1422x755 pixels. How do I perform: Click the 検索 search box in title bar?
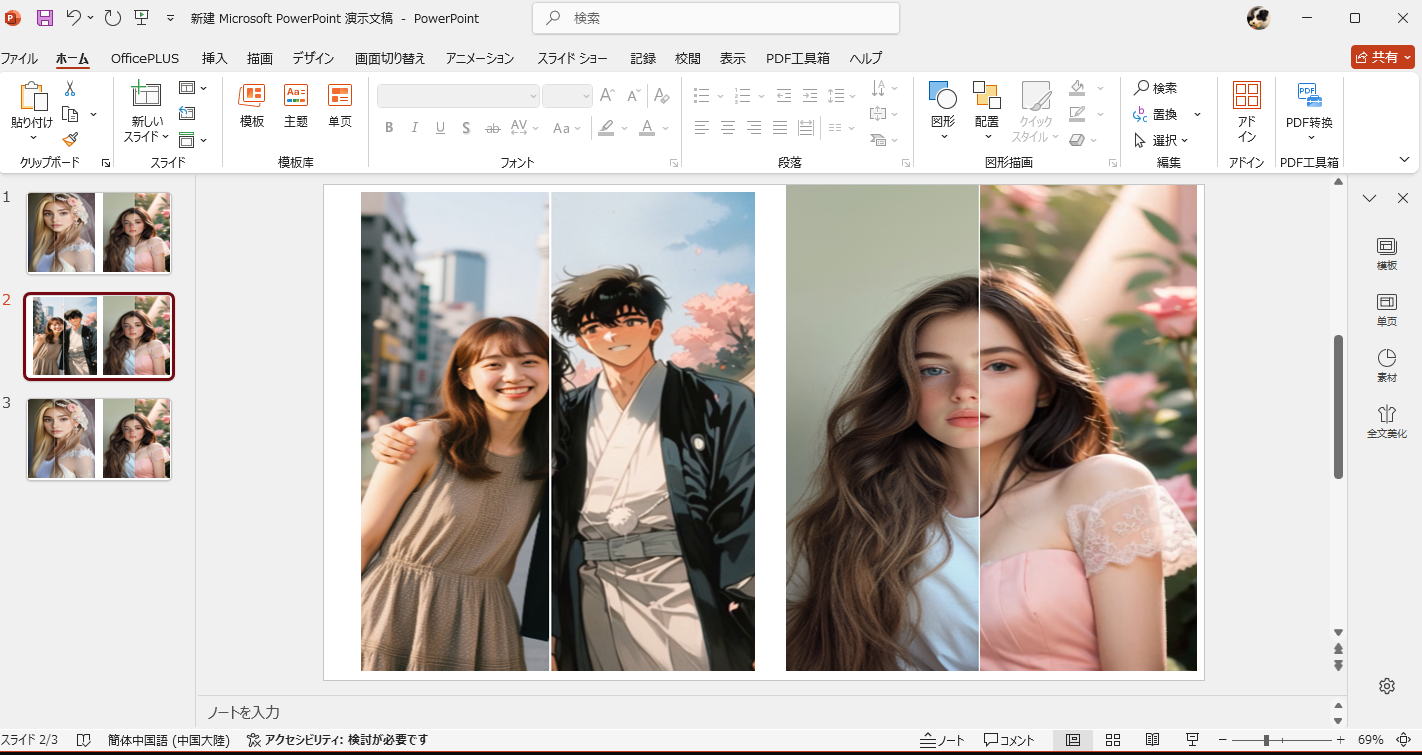pos(716,18)
